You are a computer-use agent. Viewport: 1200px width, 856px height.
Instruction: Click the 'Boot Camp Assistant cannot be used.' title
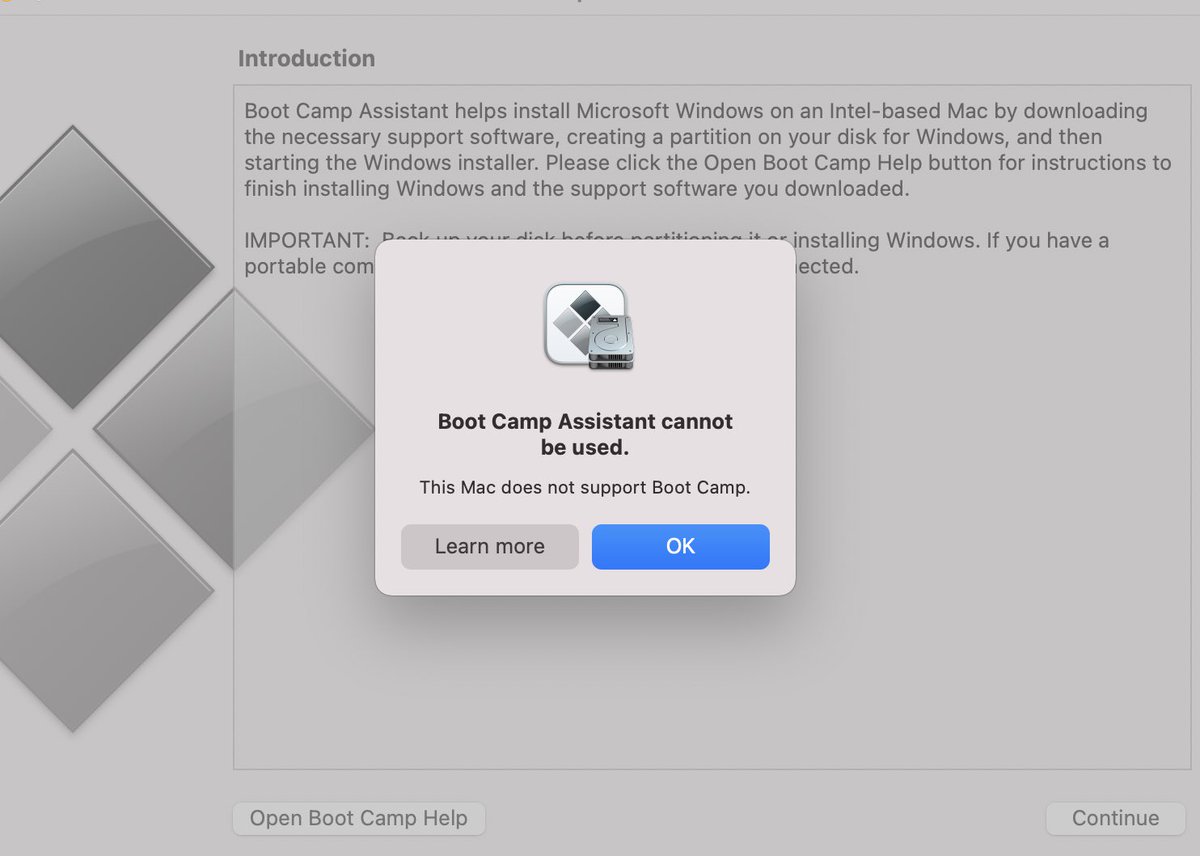[585, 435]
